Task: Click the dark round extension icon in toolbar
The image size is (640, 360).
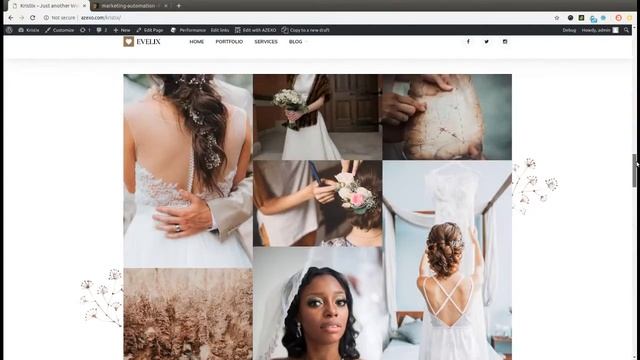Action: pyautogui.click(x=571, y=18)
